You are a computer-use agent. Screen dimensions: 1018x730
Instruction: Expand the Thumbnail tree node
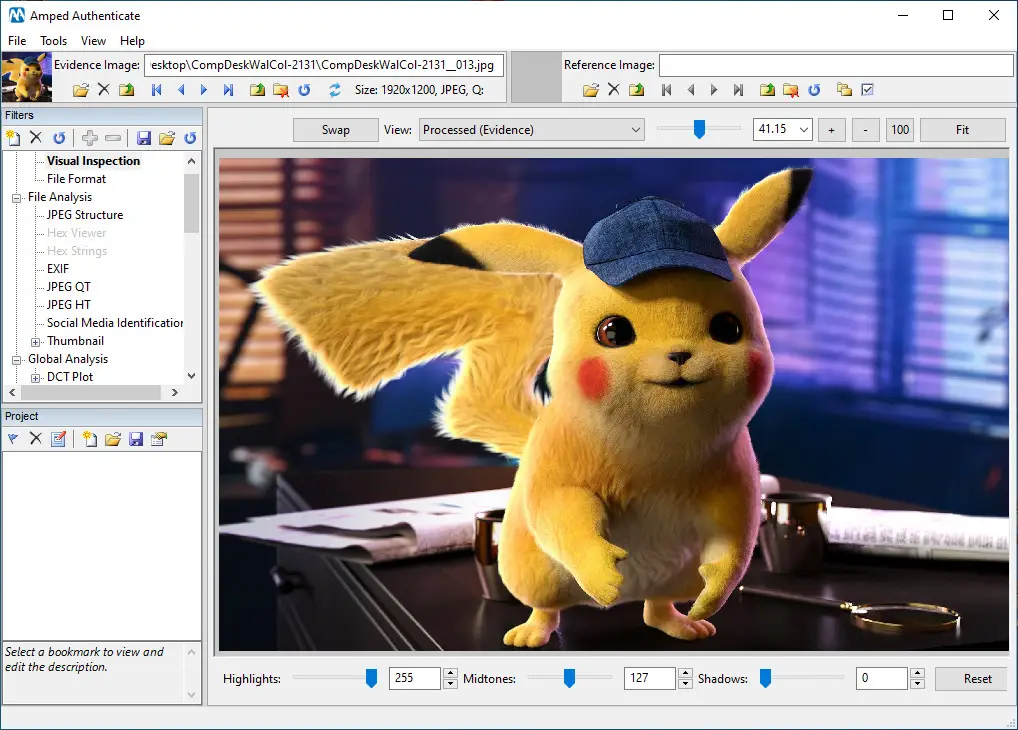click(x=36, y=342)
